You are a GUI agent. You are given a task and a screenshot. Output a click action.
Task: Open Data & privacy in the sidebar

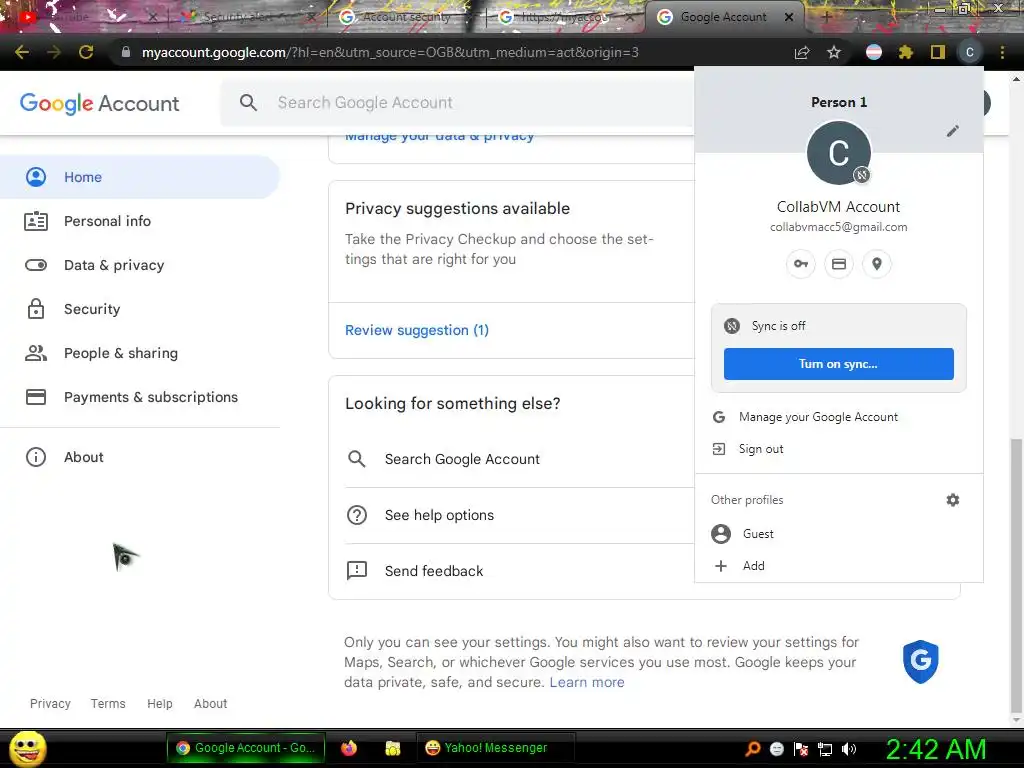(x=140, y=265)
